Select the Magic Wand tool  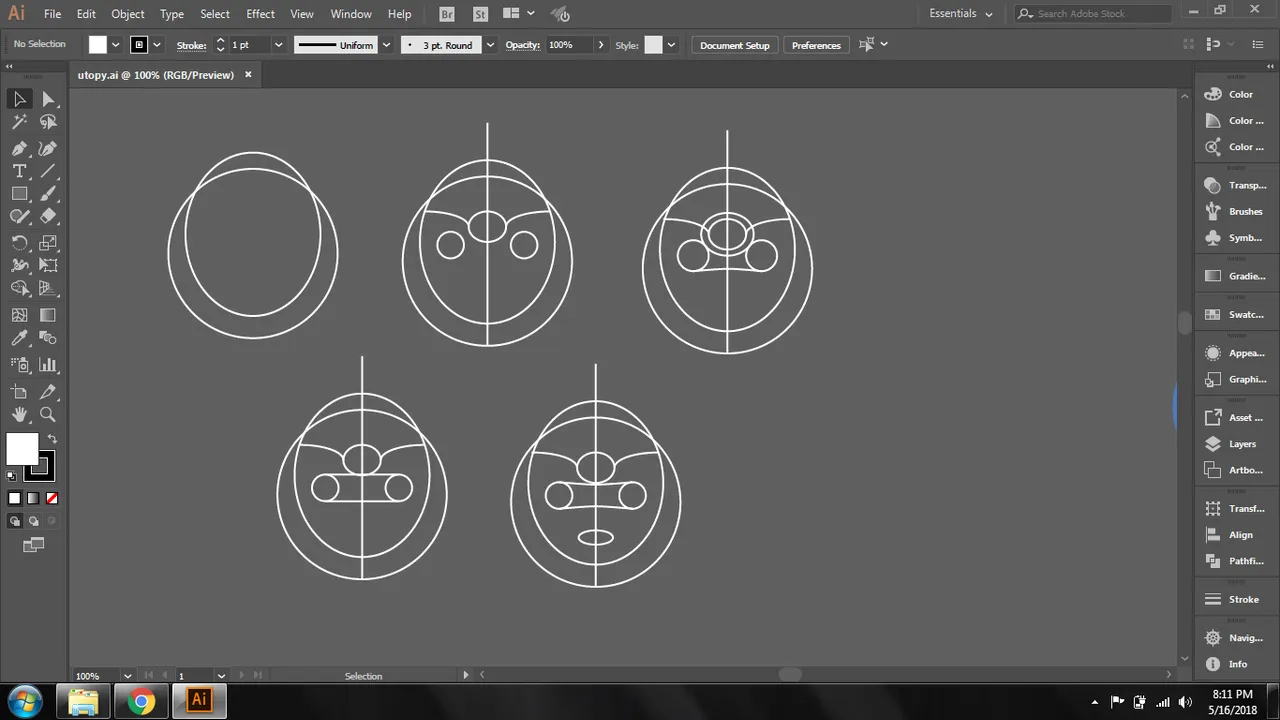point(19,122)
